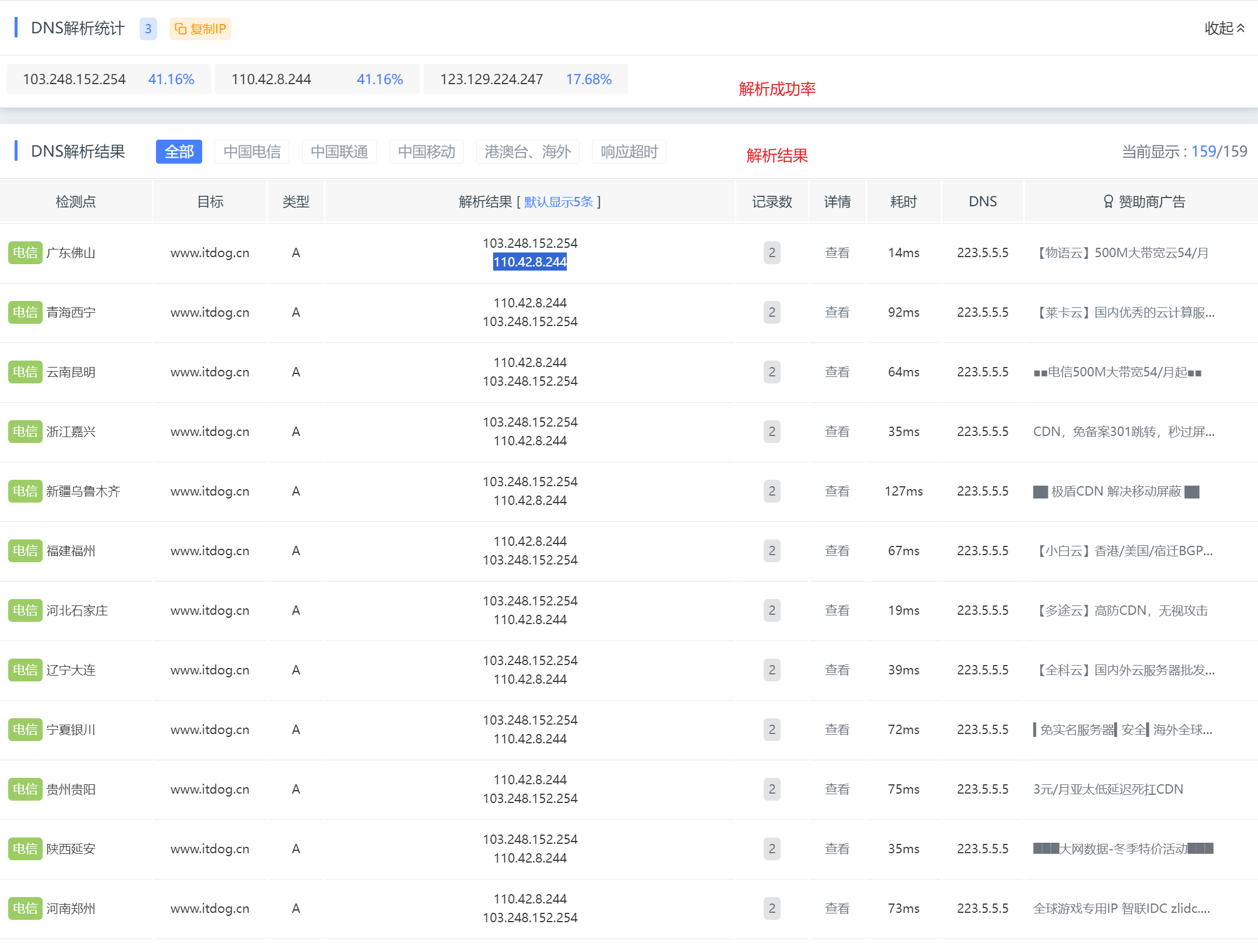The height and width of the screenshot is (952, 1258).
Task: Click highlighted IP 110.42.8.244 in first row
Action: click(x=529, y=262)
